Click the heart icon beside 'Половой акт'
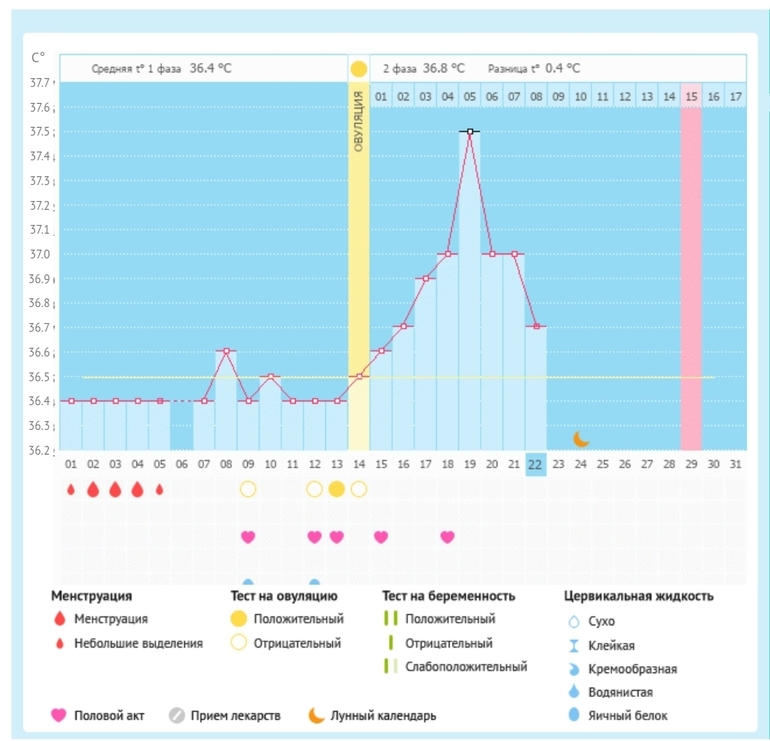The height and width of the screenshot is (741, 770). [x=59, y=715]
